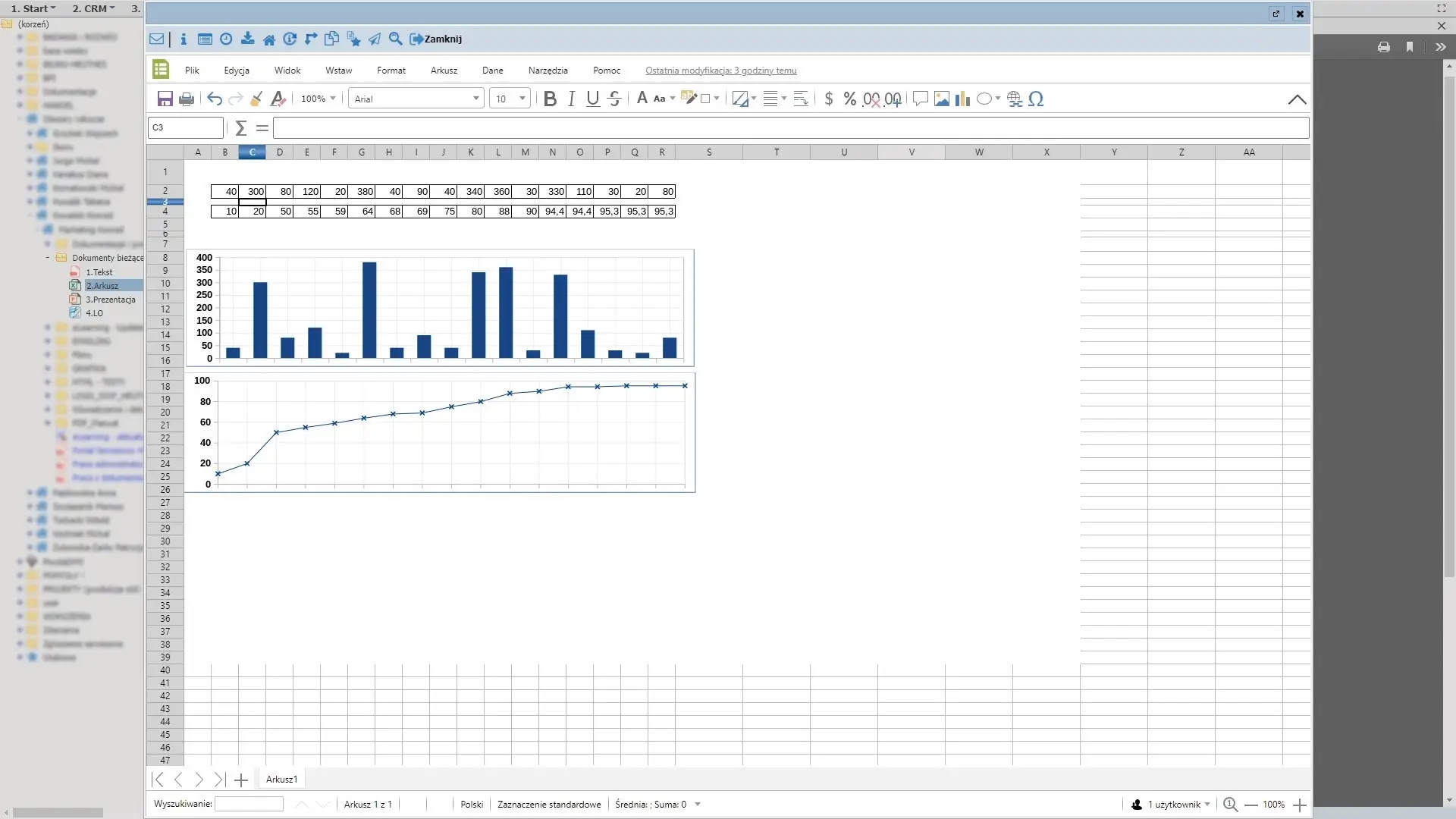Open the Arial font name dropdown
The height and width of the screenshot is (819, 1456).
click(475, 99)
